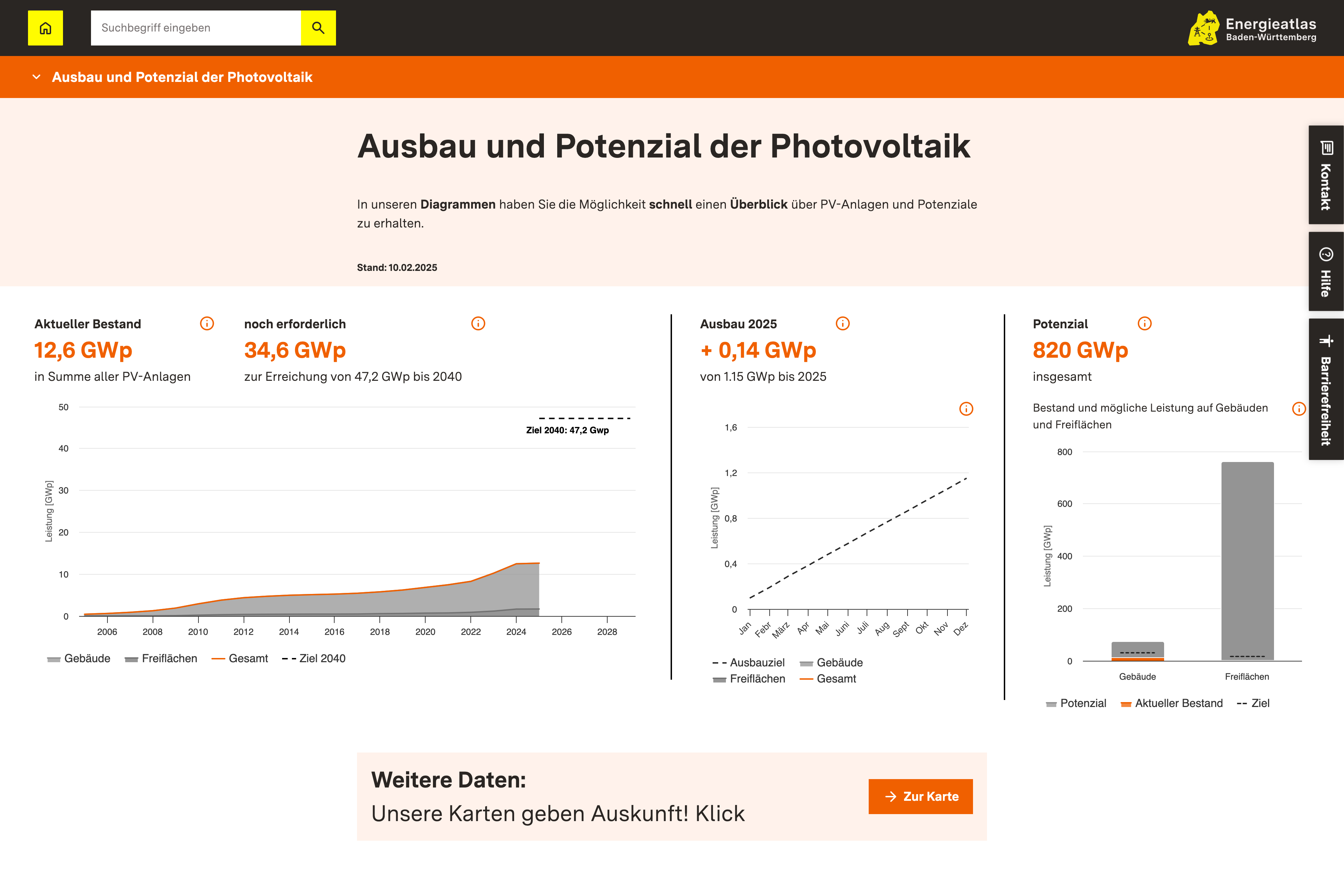The image size is (1344, 896).
Task: Show info for Potenzial heading
Action: point(1144,323)
